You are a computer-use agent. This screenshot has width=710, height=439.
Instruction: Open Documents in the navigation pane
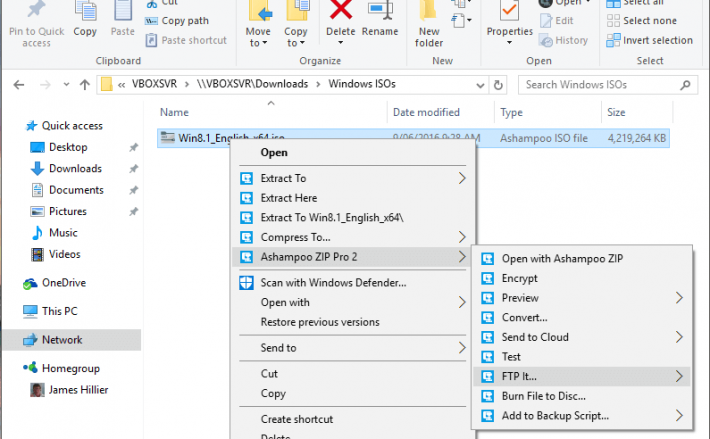point(76,190)
